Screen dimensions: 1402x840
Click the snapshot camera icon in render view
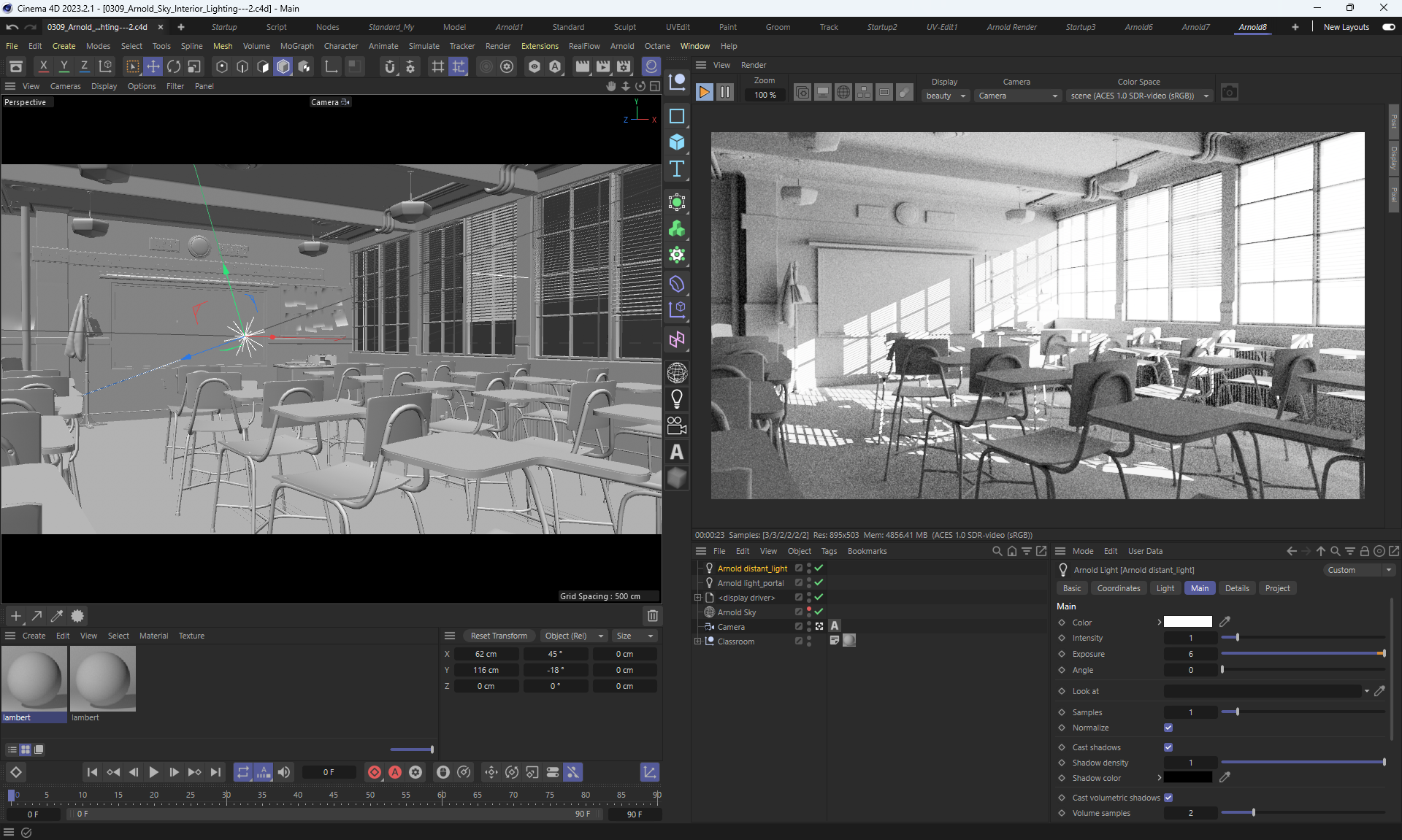click(1230, 93)
